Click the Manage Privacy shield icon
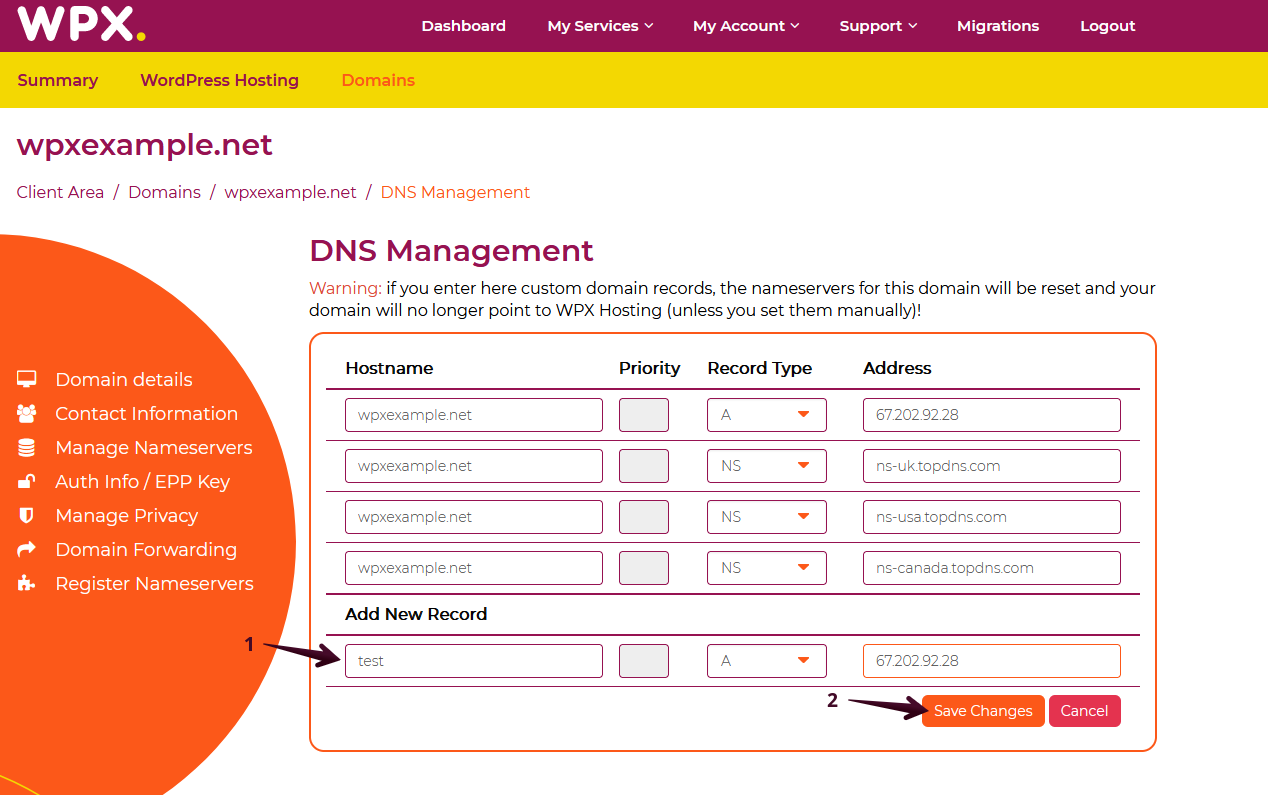The height and width of the screenshot is (795, 1268). [27, 515]
